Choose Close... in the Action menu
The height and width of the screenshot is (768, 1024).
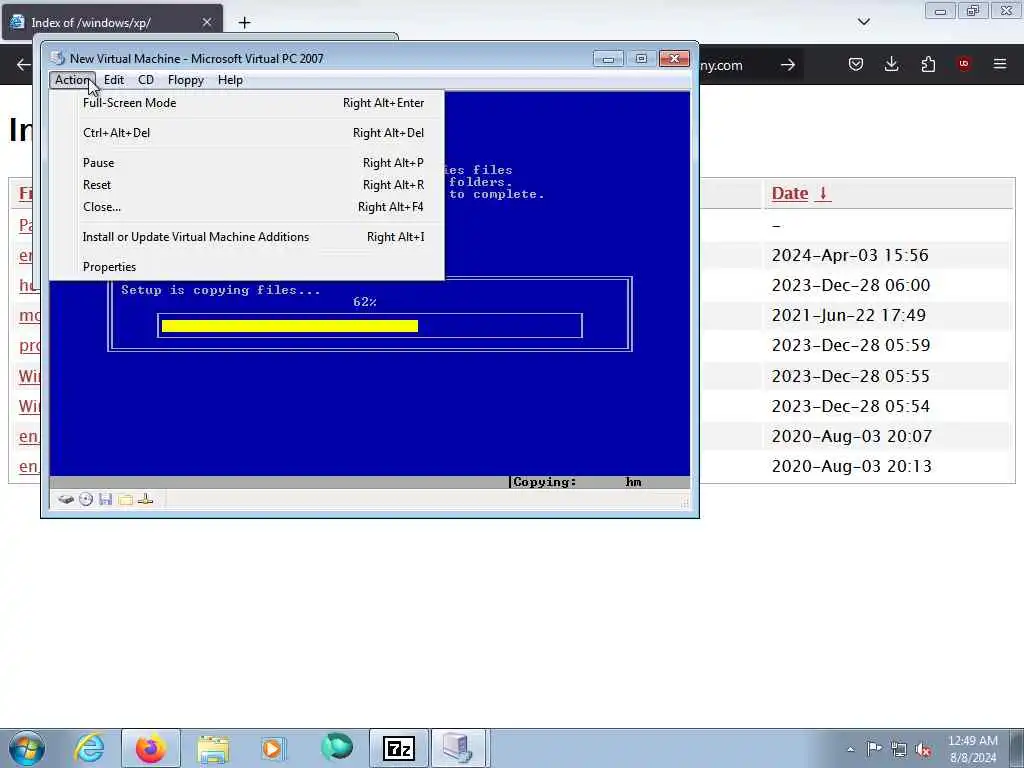(x=247, y=207)
